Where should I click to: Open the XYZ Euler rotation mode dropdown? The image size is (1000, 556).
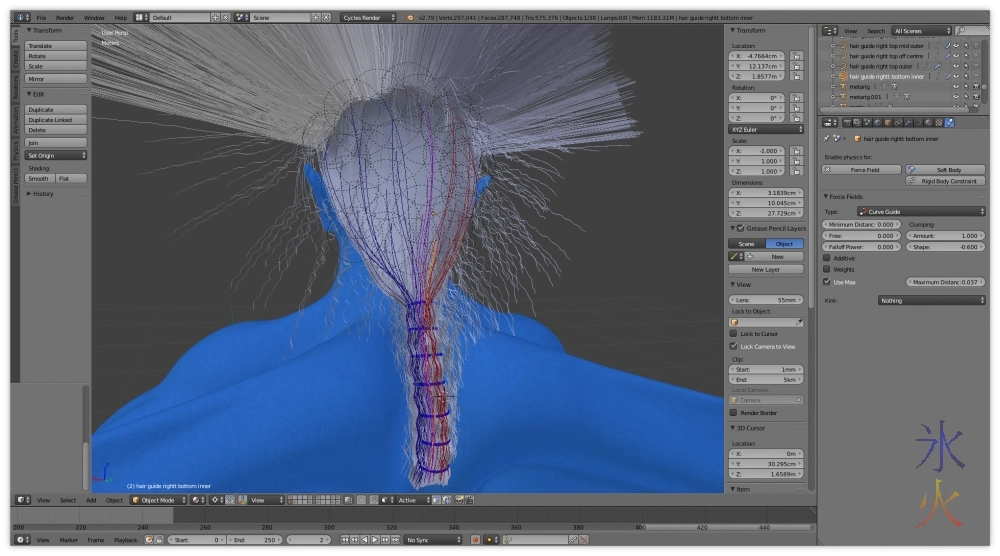[766, 129]
